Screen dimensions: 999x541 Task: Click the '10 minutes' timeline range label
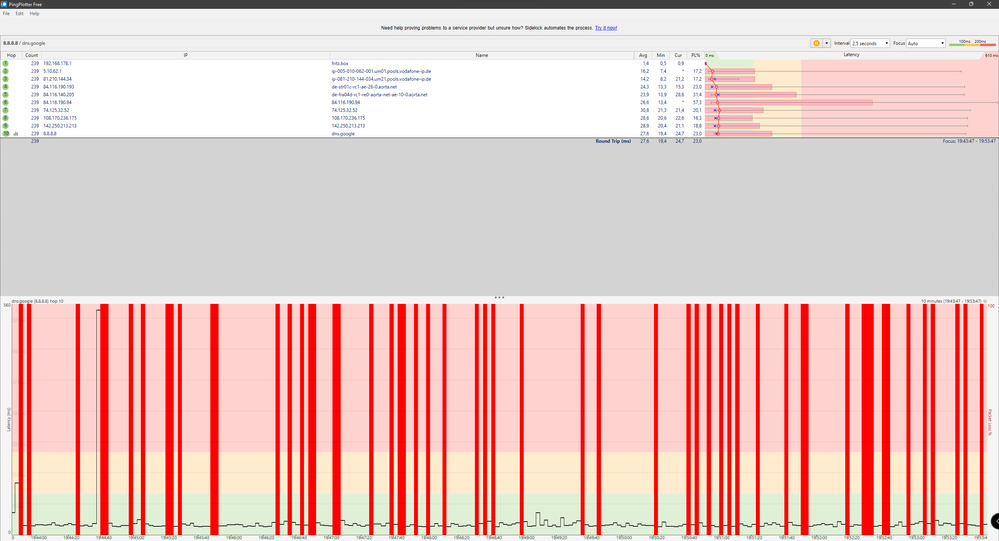[951, 301]
